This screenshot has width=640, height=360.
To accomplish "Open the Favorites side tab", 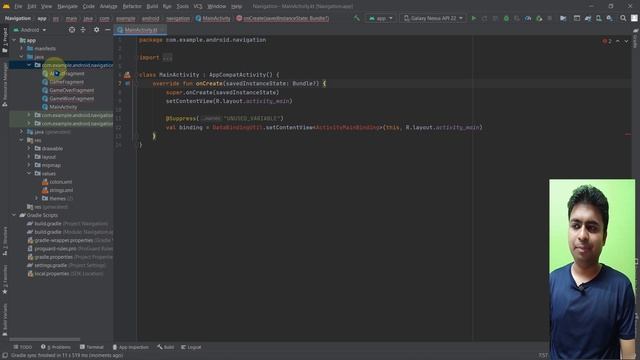I will (x=5, y=280).
